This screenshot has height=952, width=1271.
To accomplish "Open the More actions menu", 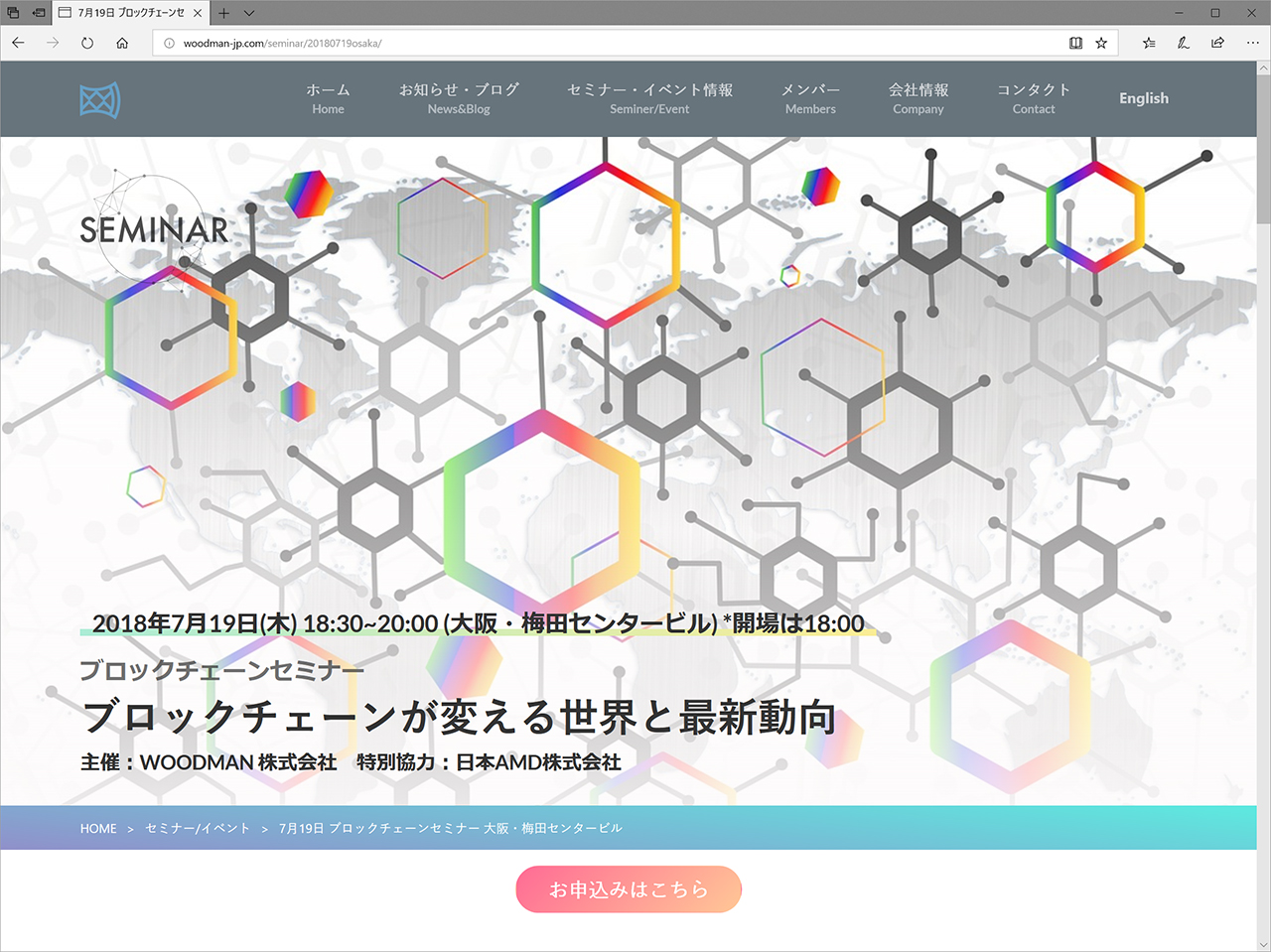I will pos(1253,43).
